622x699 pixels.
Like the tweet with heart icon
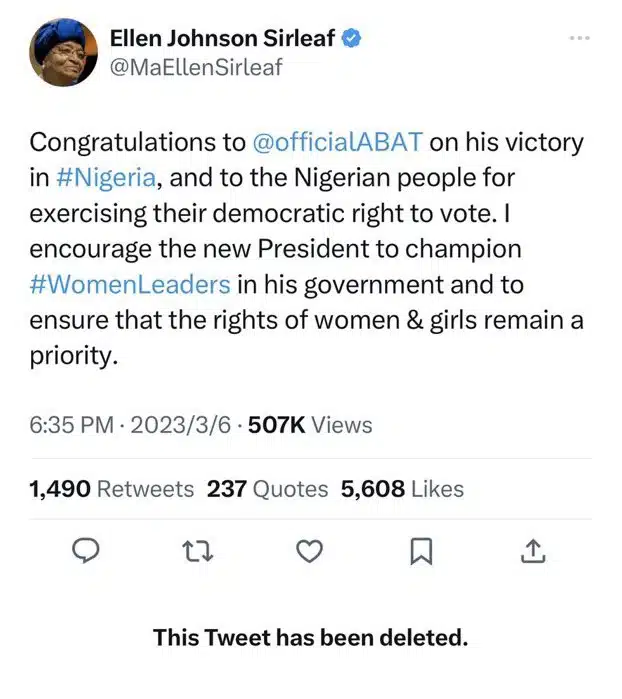(311, 550)
